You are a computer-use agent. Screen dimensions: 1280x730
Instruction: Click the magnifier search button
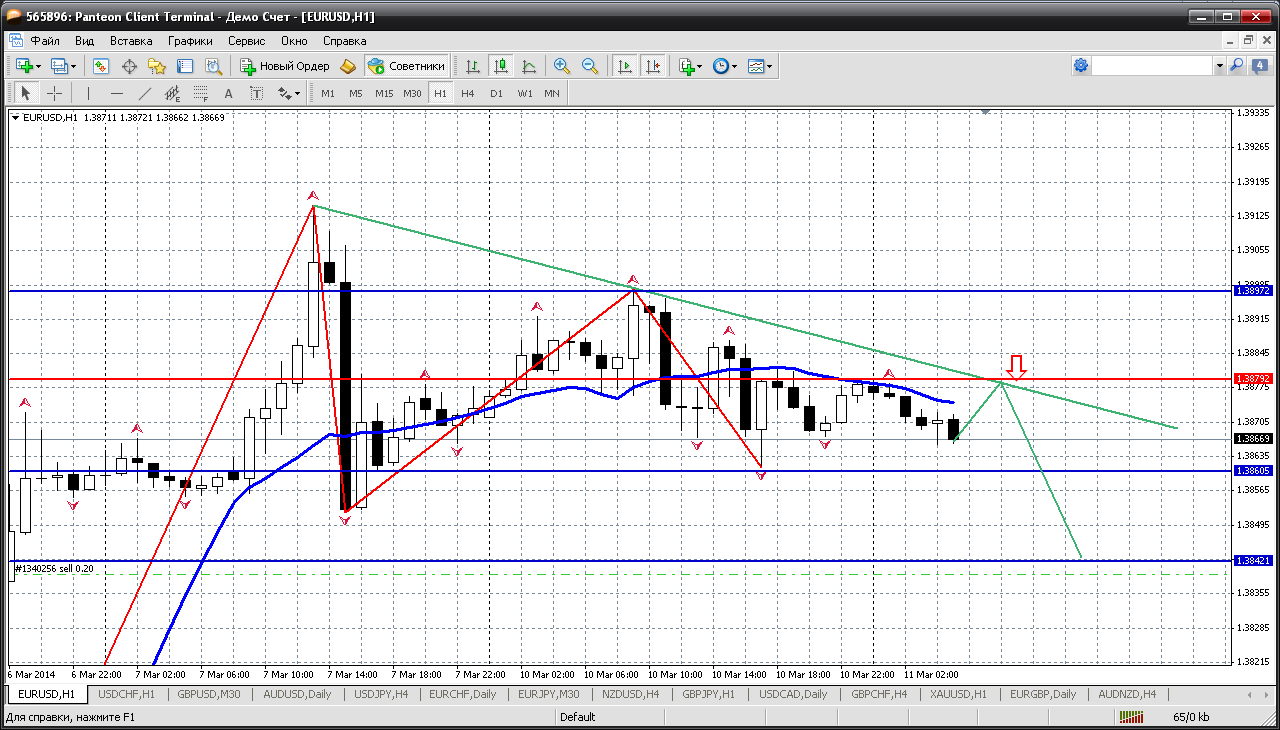(1237, 66)
